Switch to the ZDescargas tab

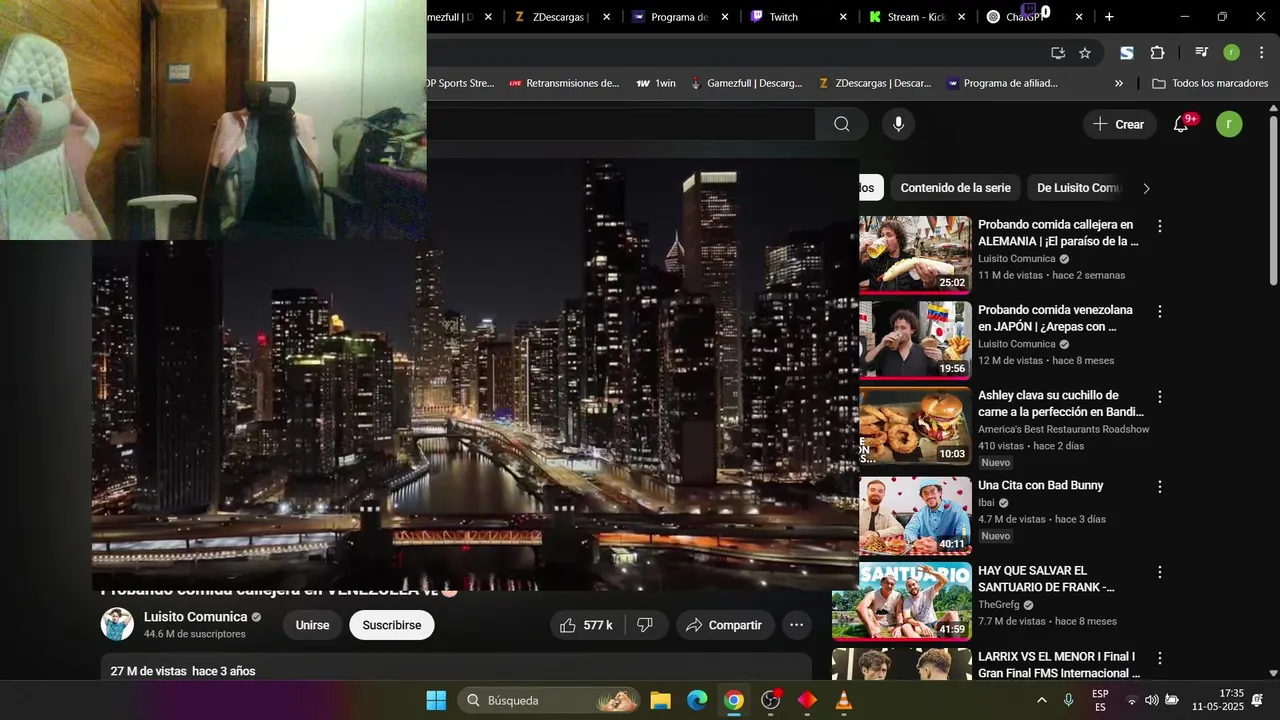click(560, 17)
